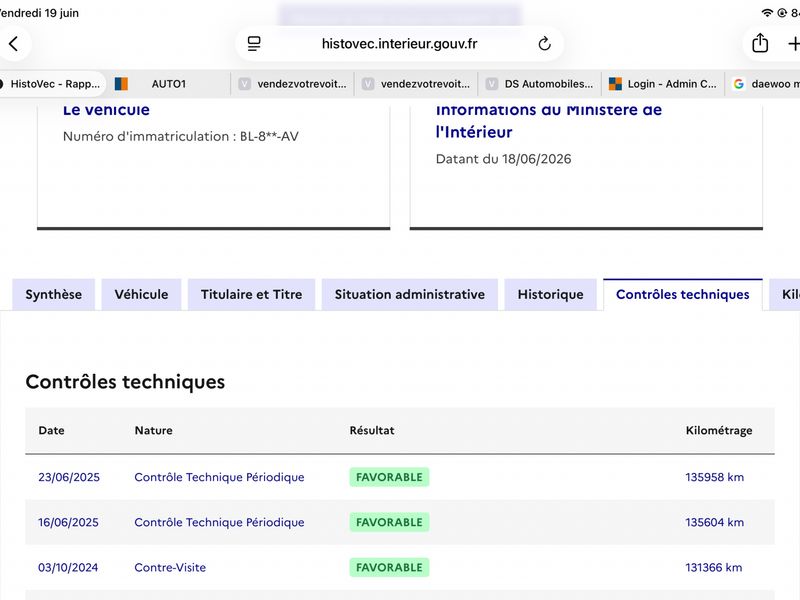Click the Contre-Visite nature cell

tap(170, 567)
